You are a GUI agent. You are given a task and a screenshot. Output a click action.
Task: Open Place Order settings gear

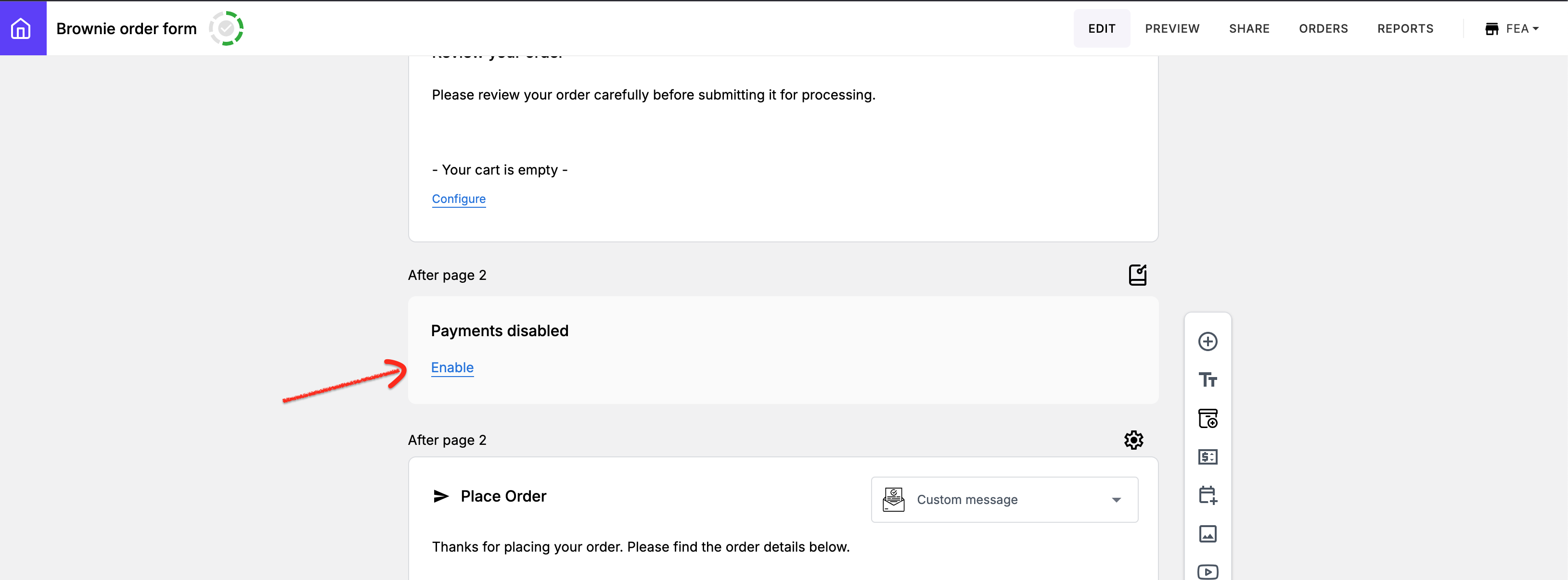pyautogui.click(x=1133, y=440)
